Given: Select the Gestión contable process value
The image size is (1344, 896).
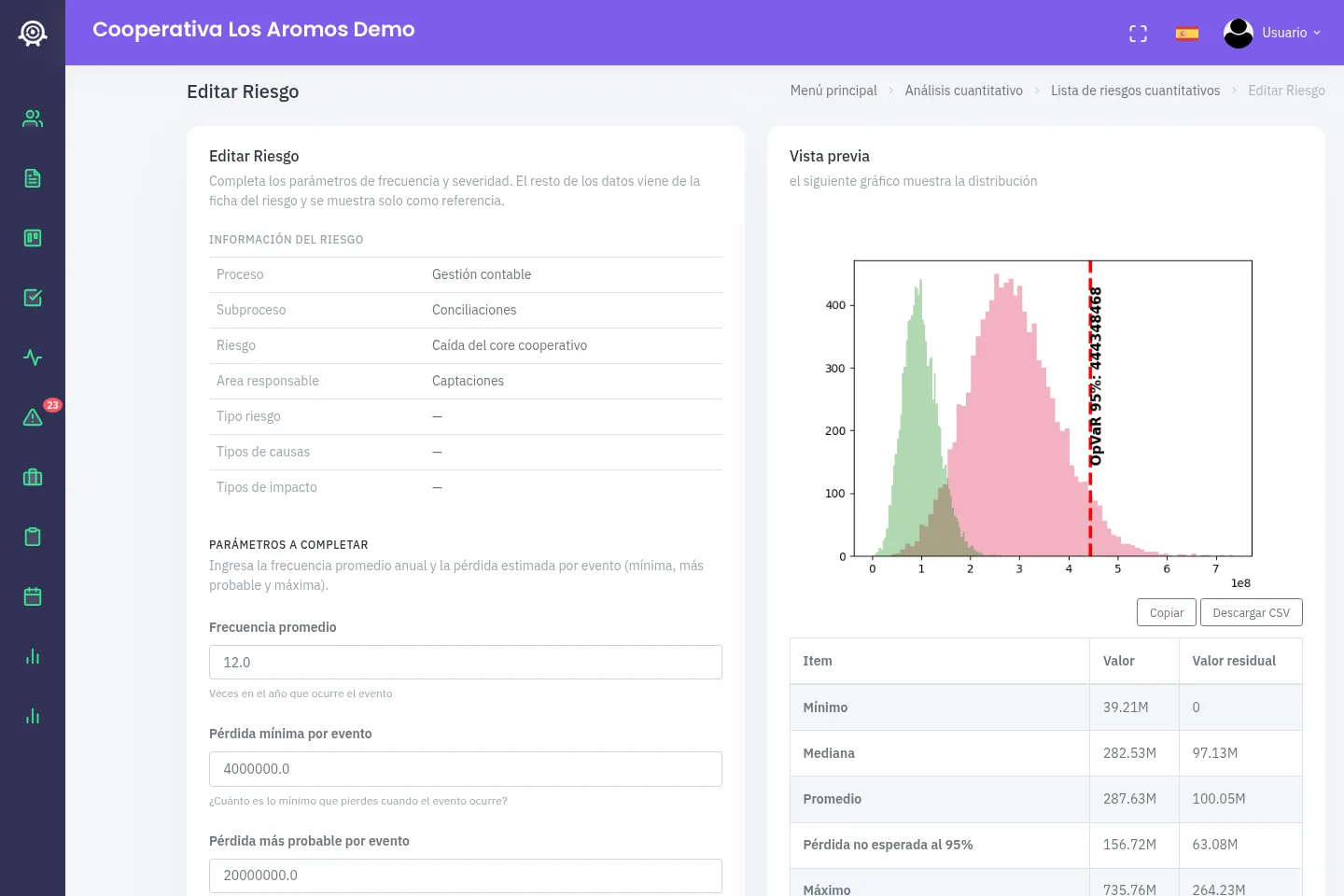Looking at the screenshot, I should coord(482,274).
